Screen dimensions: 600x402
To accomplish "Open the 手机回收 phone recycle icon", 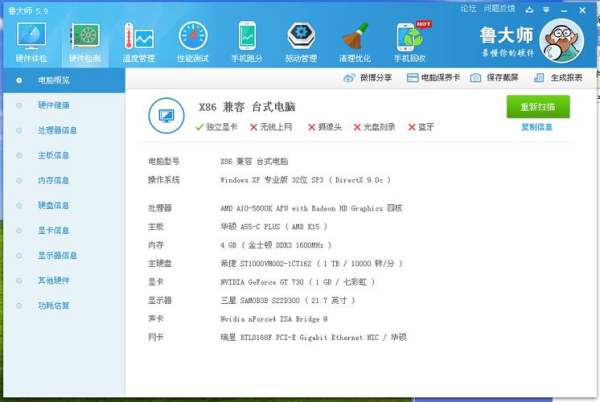I will pos(410,42).
